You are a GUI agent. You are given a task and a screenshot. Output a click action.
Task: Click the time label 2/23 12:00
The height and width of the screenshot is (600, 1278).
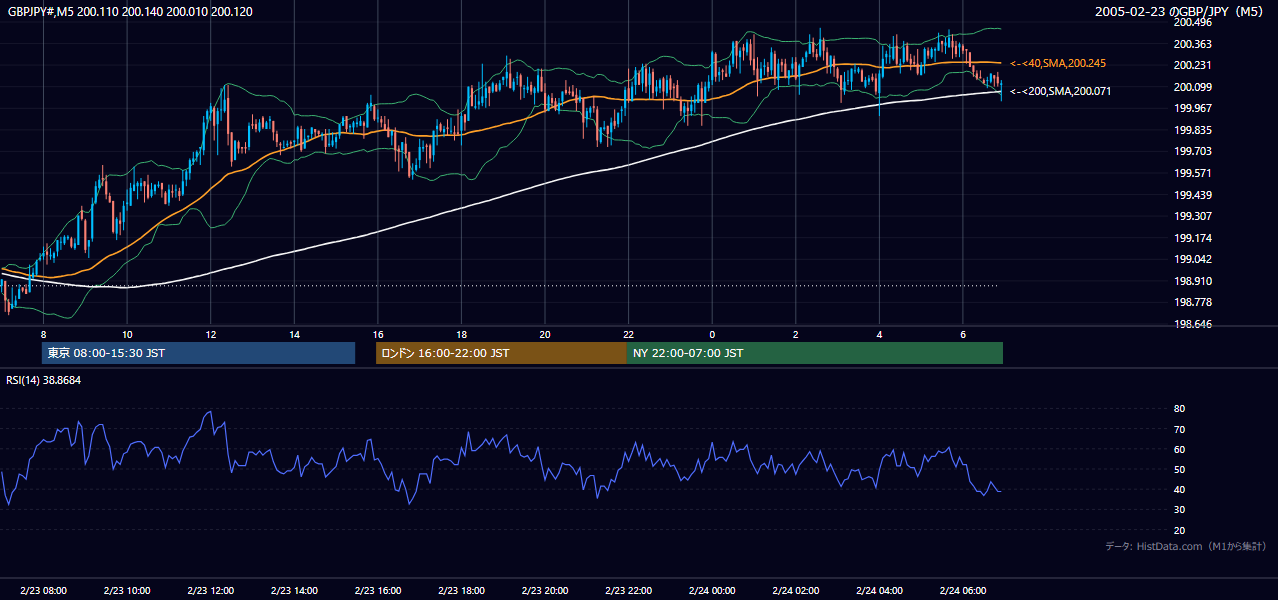[210, 590]
